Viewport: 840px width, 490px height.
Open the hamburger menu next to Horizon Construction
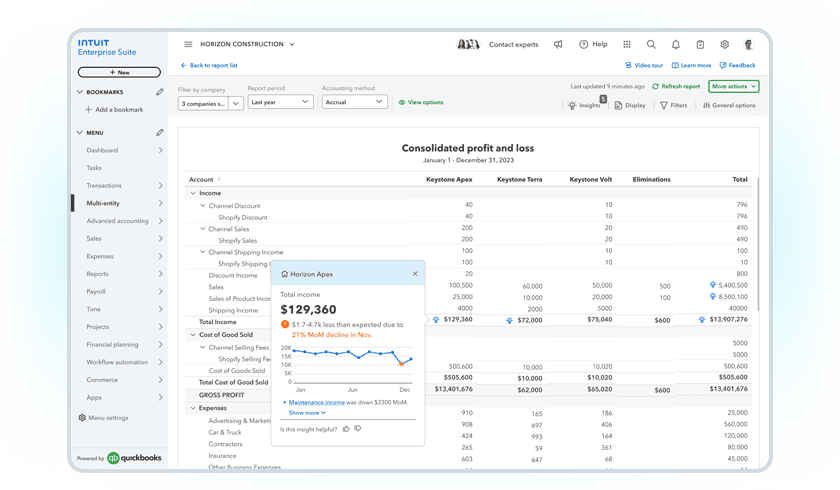click(x=188, y=44)
